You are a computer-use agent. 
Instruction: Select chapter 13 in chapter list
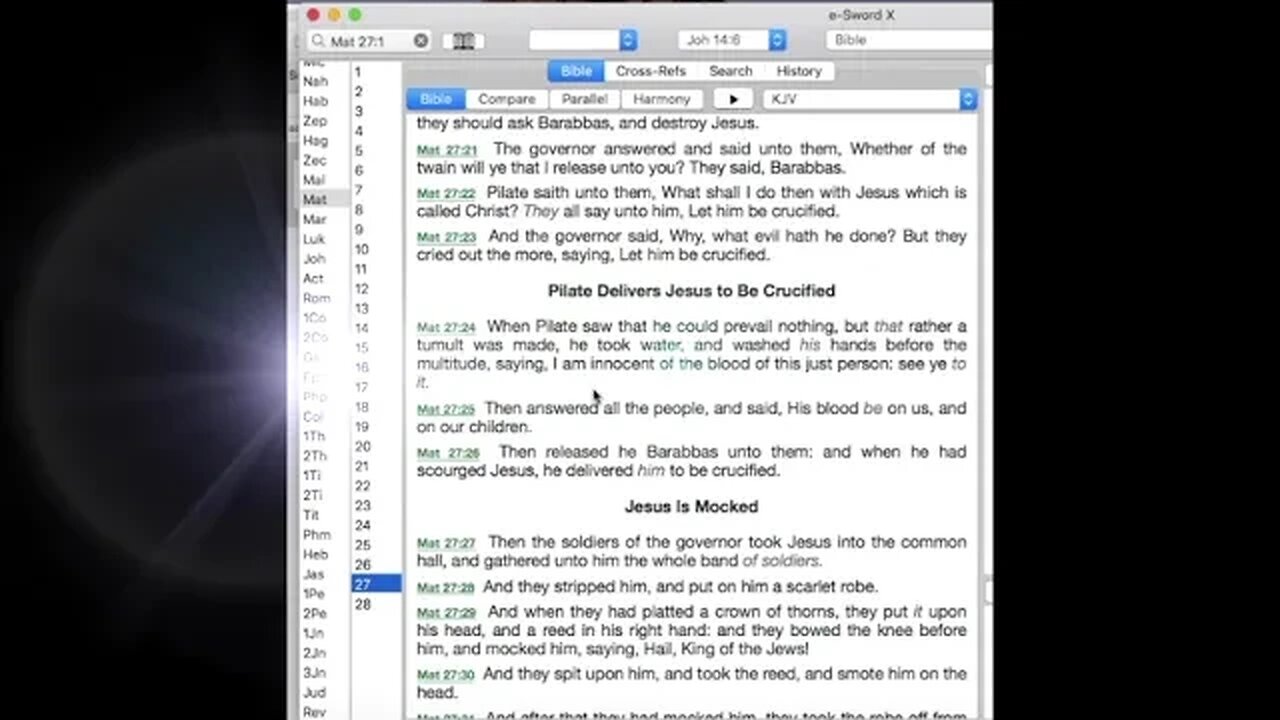[x=362, y=308]
